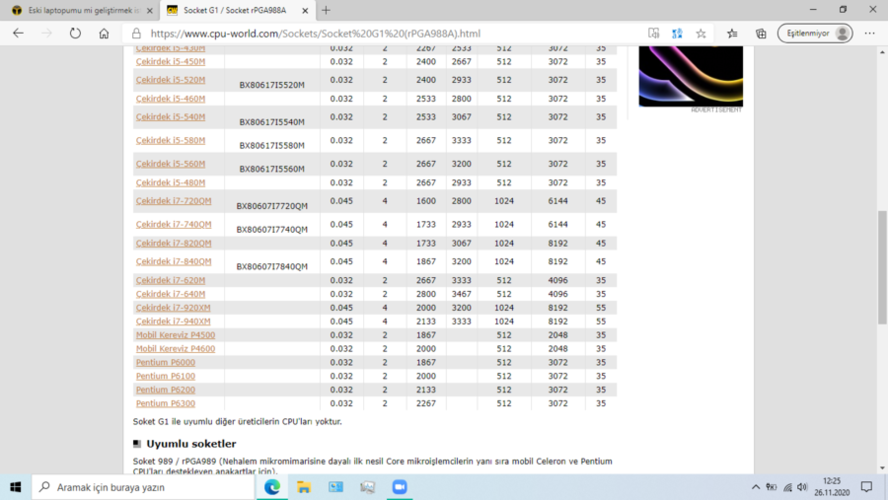Reload the current page

click(75, 33)
